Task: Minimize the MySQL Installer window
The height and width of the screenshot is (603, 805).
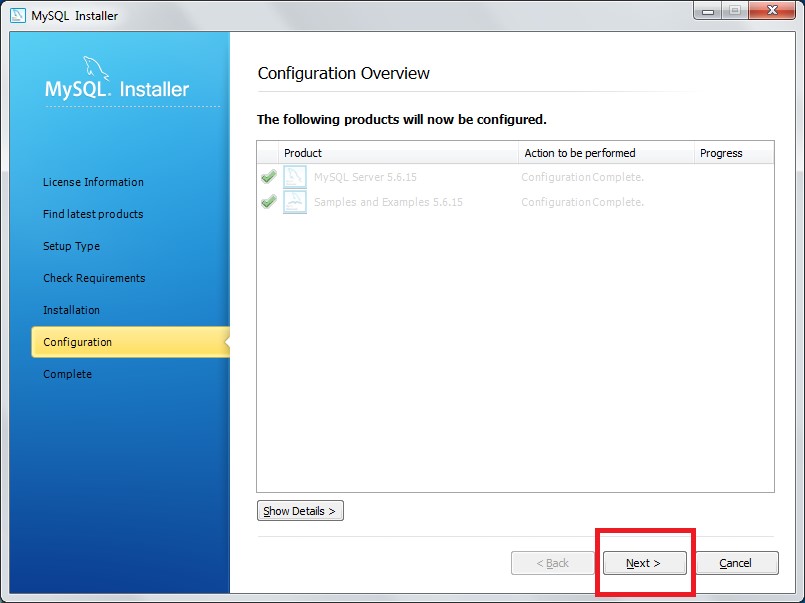Action: click(x=708, y=10)
